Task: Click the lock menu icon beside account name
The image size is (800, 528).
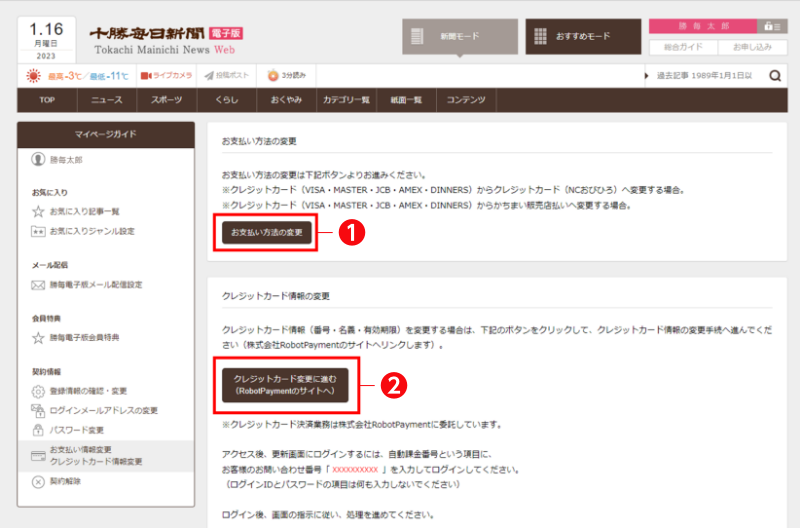Action: [x=772, y=26]
